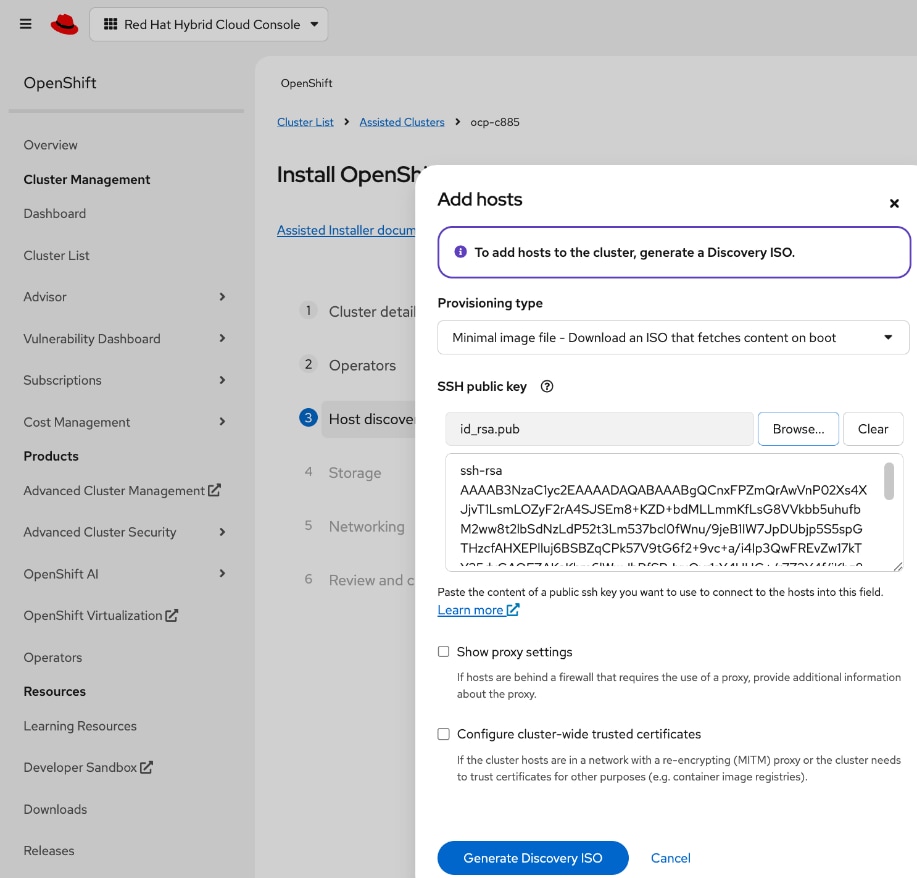
Task: Select Dashboard in the sidebar
Action: click(54, 213)
